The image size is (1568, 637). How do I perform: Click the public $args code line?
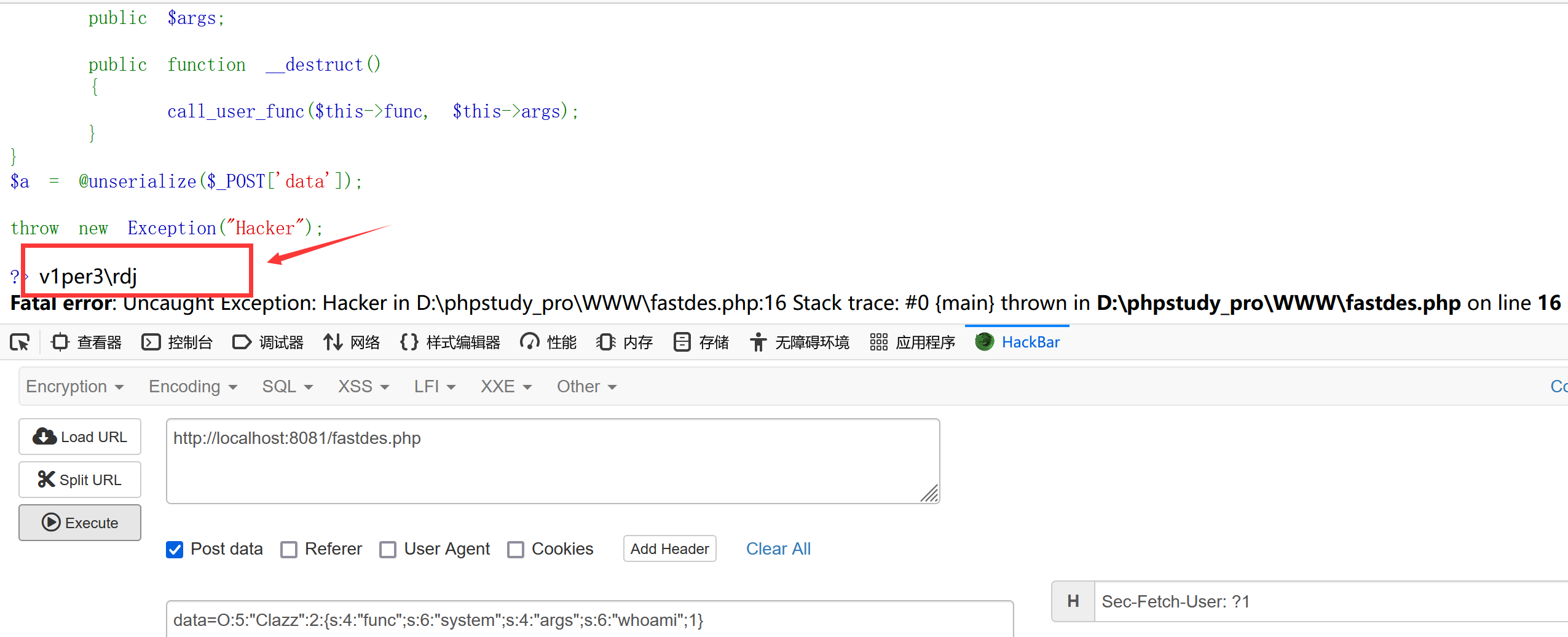(156, 18)
